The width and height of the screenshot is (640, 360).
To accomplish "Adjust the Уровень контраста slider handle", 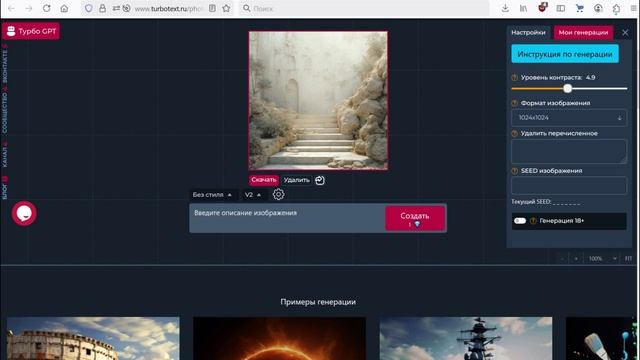I will 567,89.
